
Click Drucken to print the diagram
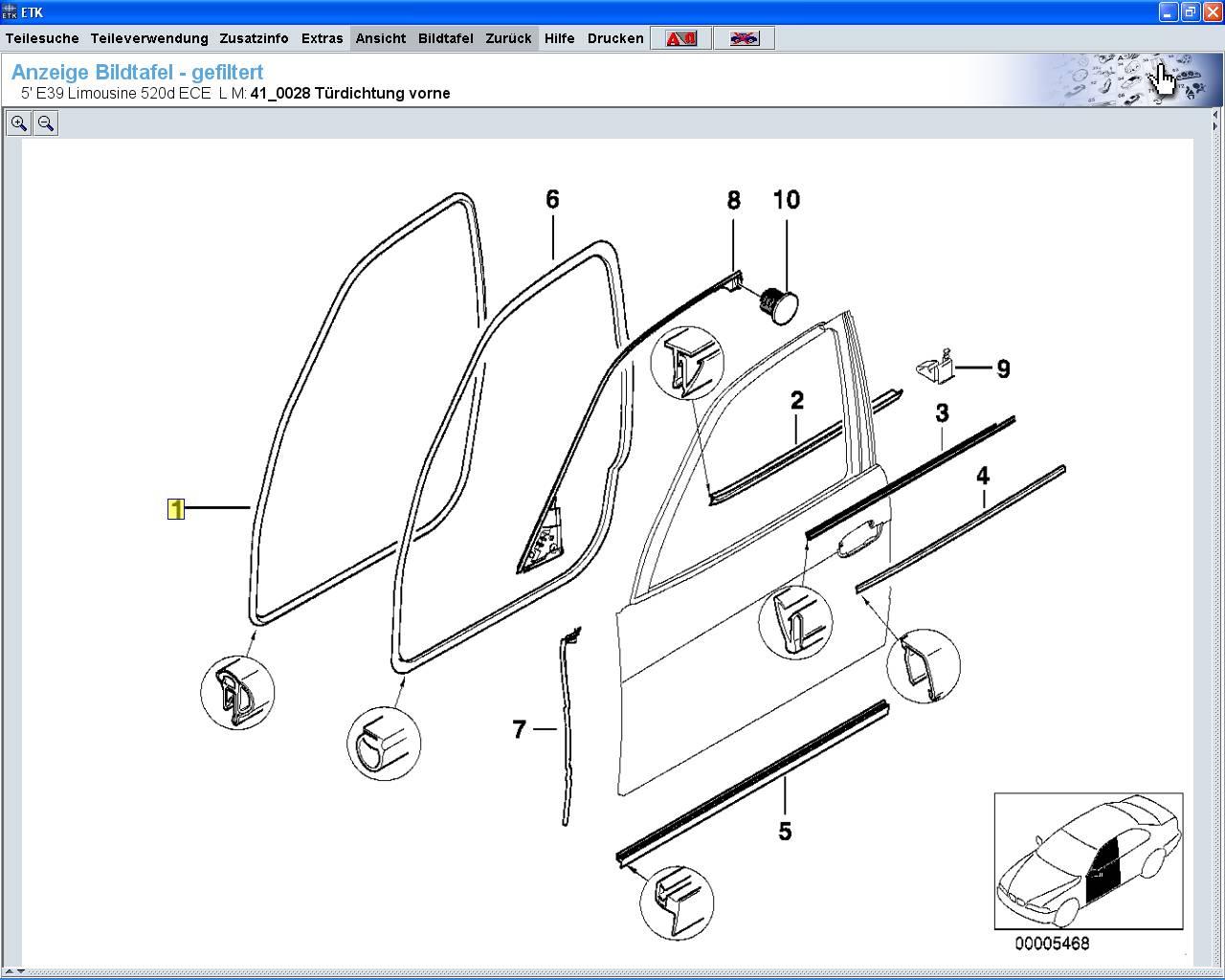[x=615, y=38]
